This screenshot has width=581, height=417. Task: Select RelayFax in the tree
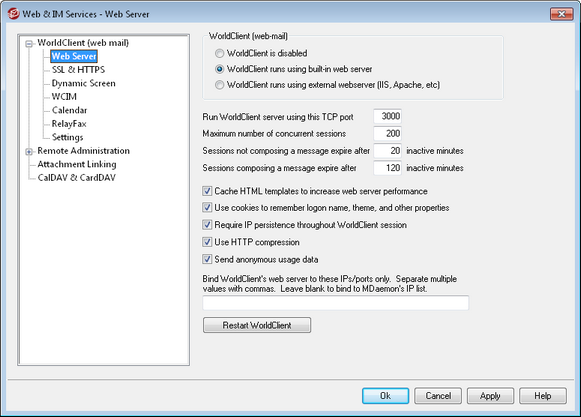(69, 124)
